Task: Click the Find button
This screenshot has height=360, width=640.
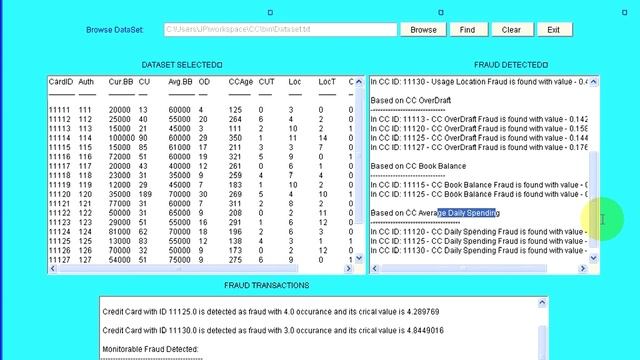Action: click(468, 30)
